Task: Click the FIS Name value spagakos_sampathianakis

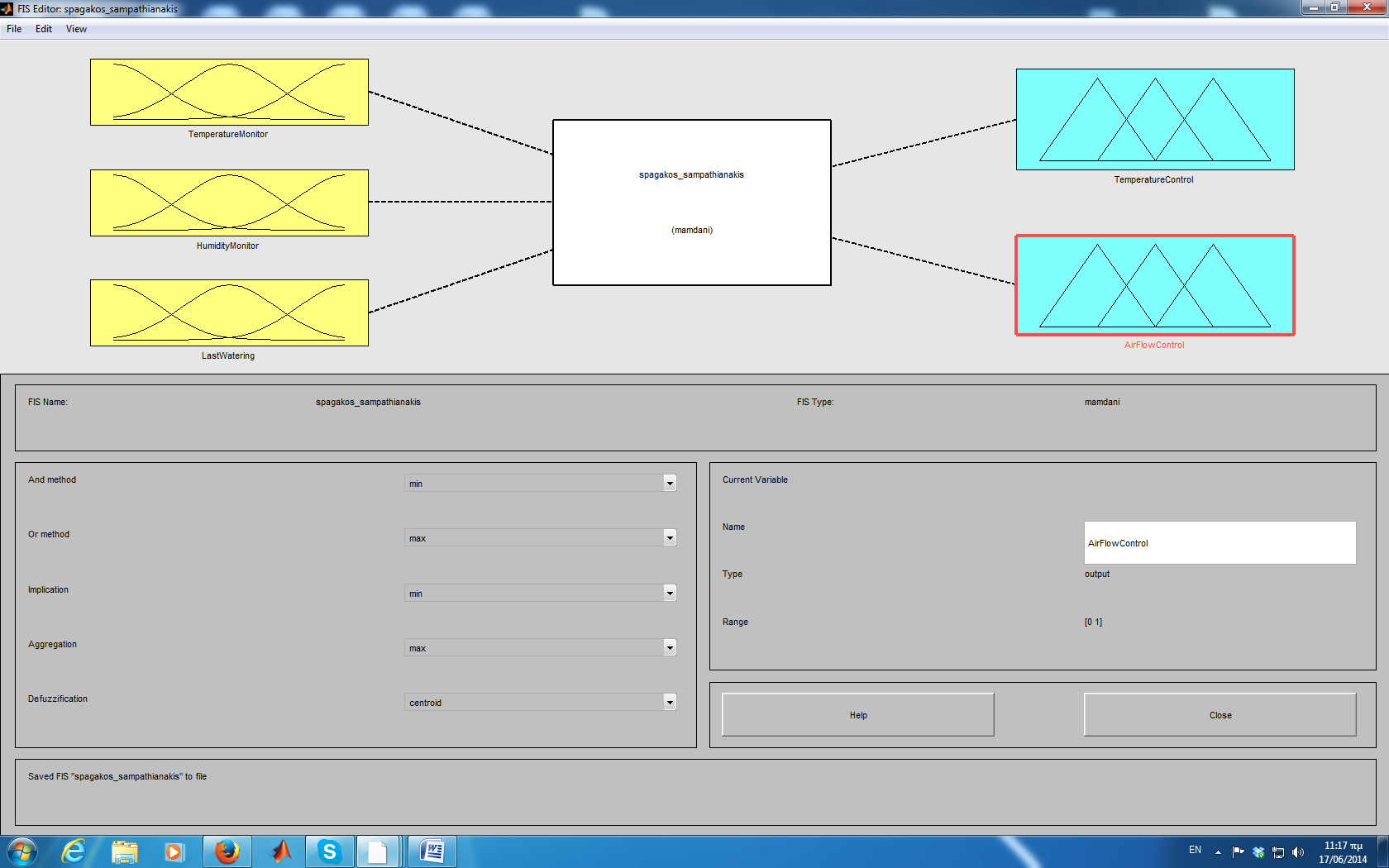Action: pyautogui.click(x=368, y=402)
